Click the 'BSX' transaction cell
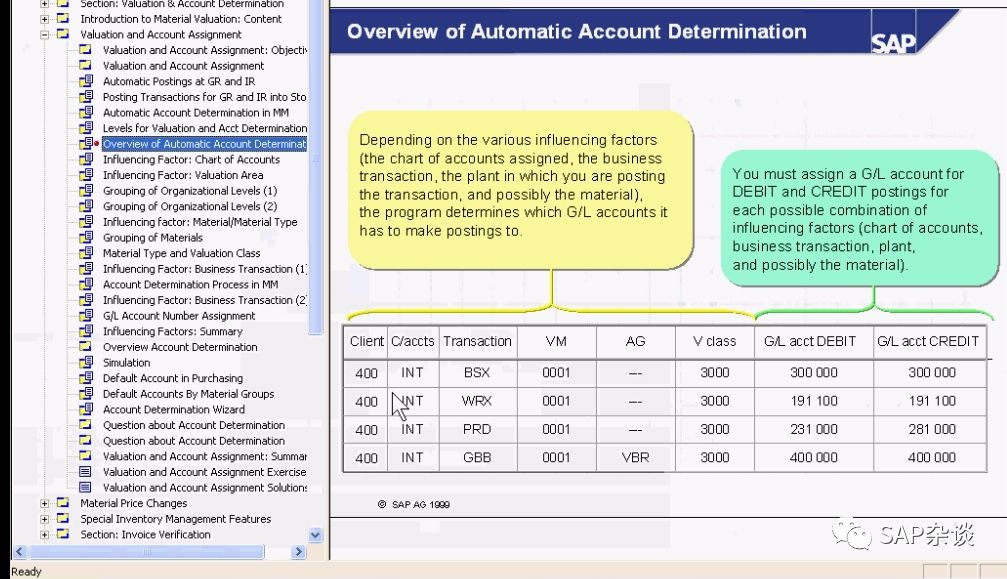 click(477, 372)
